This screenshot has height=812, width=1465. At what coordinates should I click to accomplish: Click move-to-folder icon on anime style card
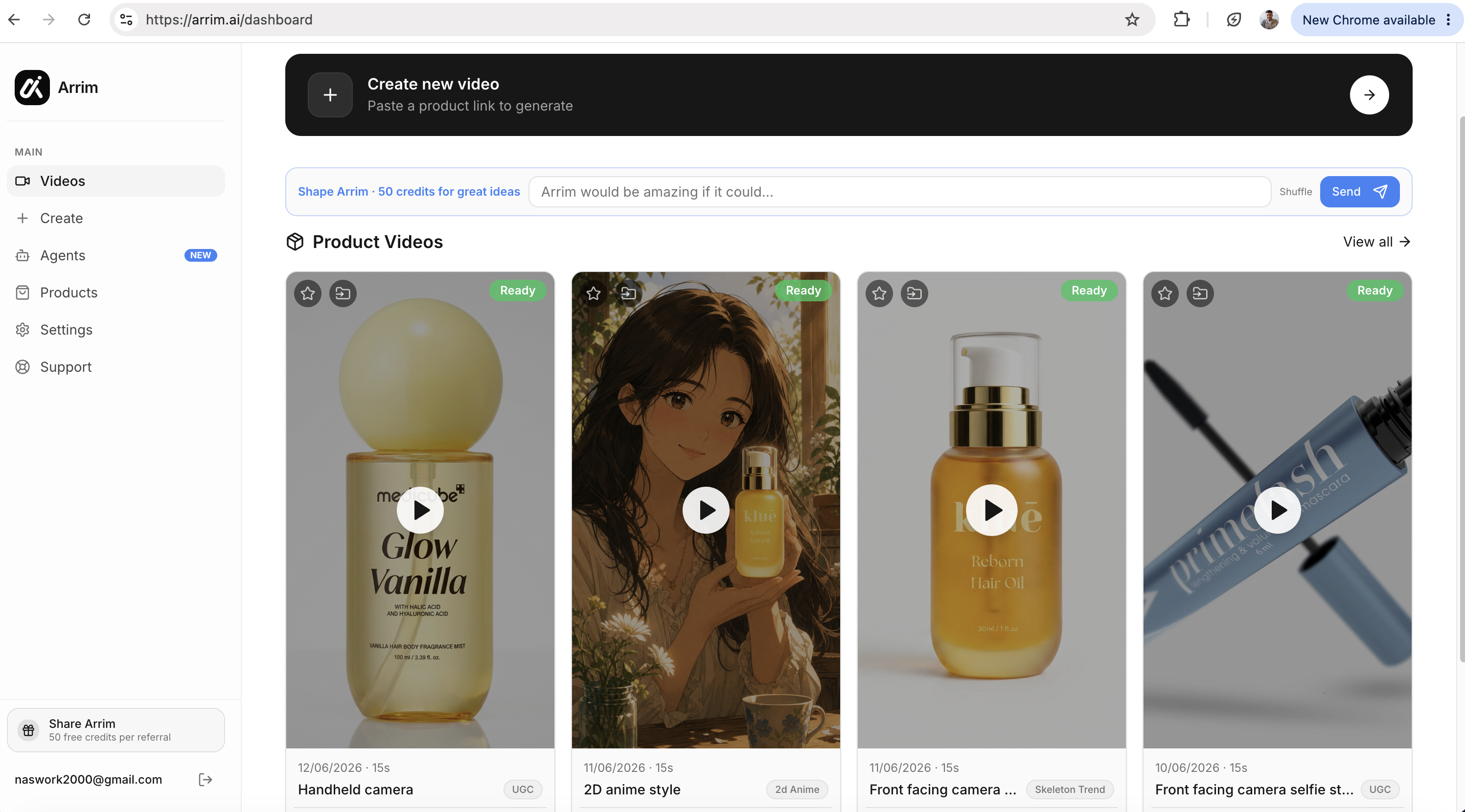coord(628,293)
